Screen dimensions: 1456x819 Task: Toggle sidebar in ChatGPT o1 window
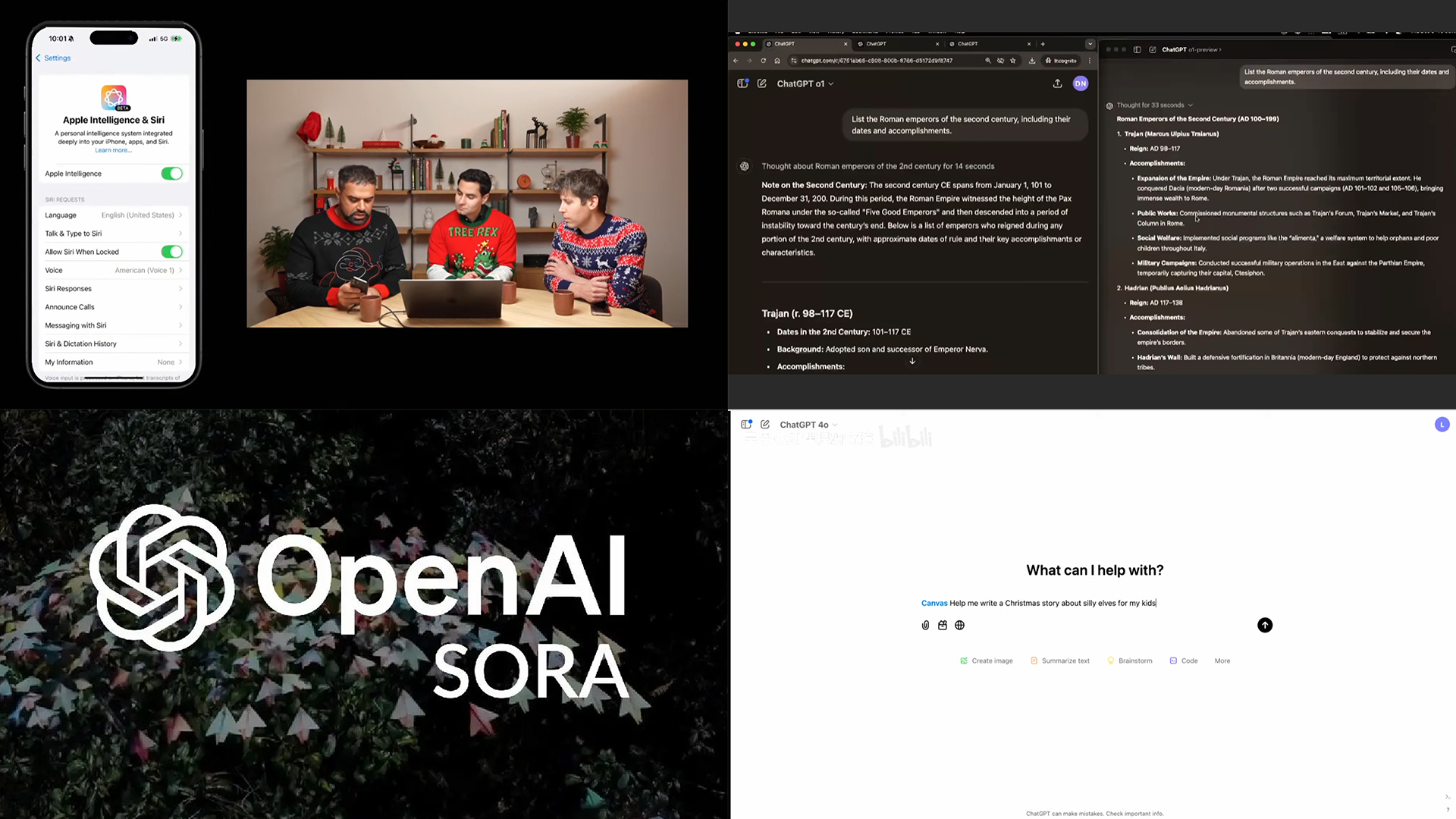[x=743, y=83]
